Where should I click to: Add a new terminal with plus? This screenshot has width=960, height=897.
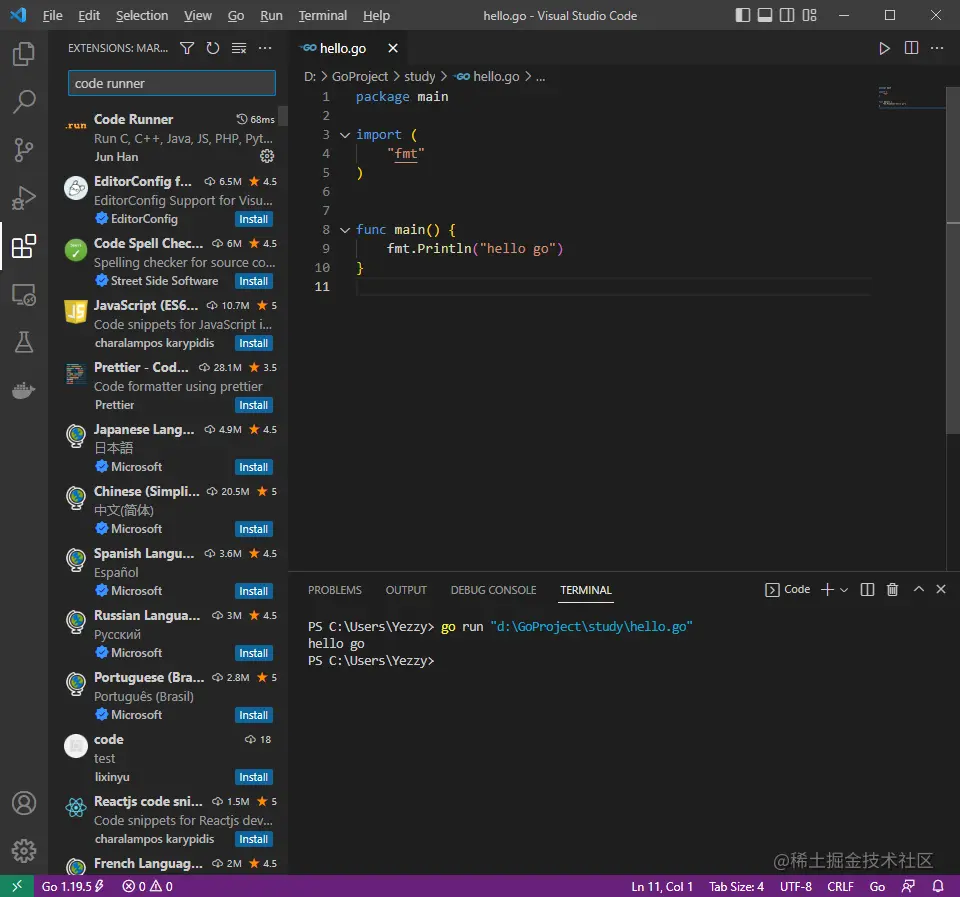tap(827, 590)
